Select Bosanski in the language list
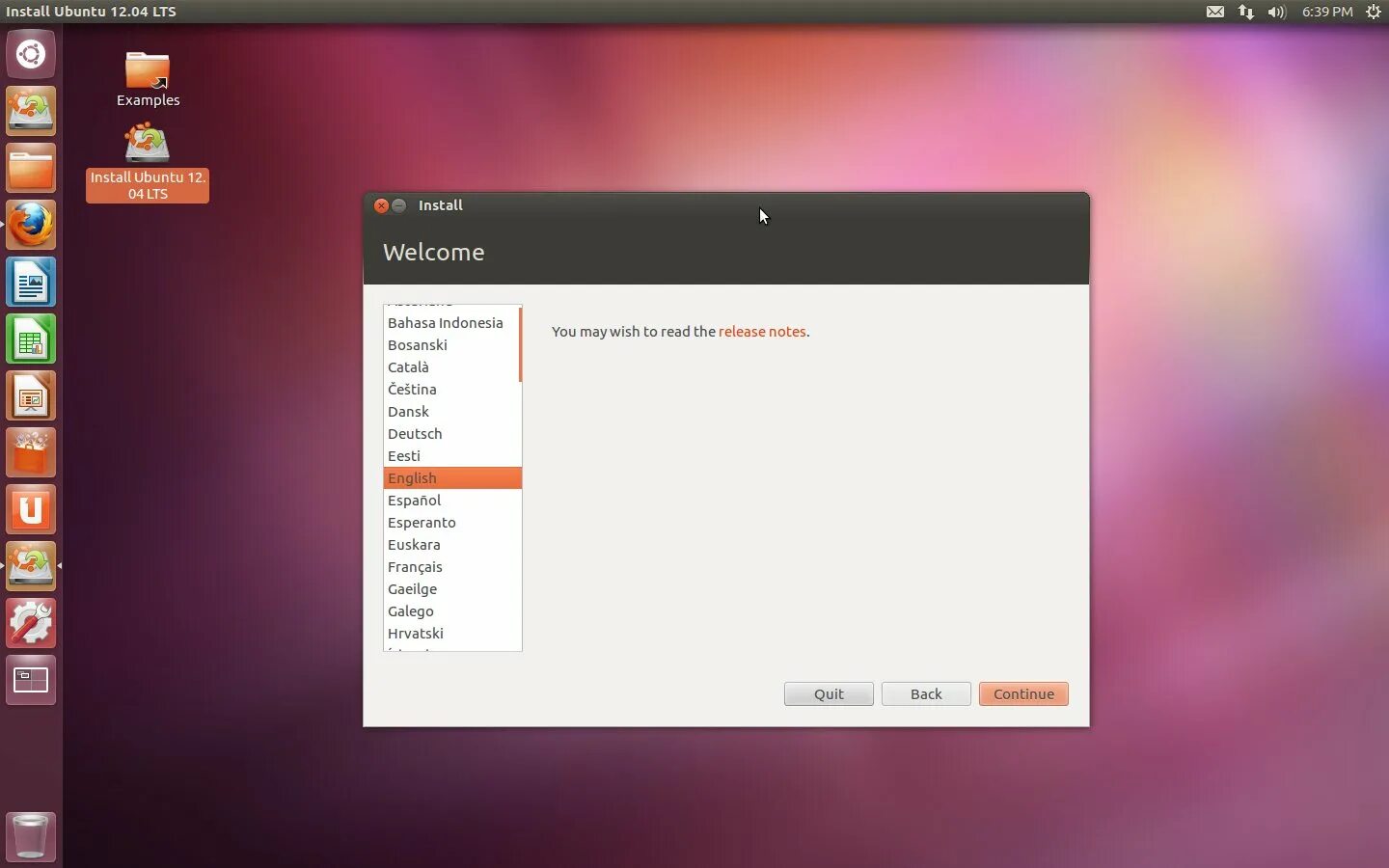 pyautogui.click(x=450, y=344)
